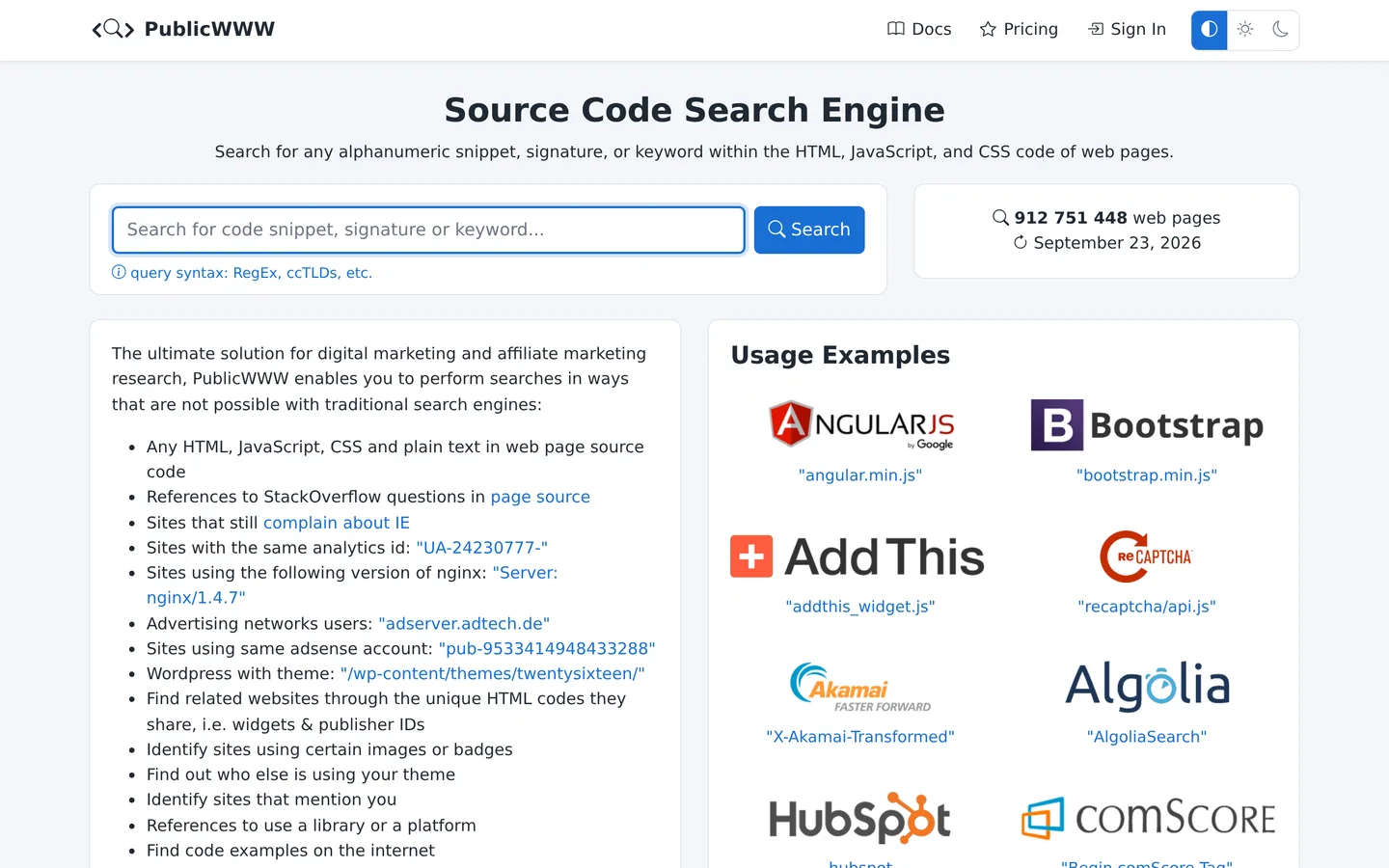The width and height of the screenshot is (1389, 868).
Task: Click the "September 23, 2026" update date
Action: pos(1106,243)
